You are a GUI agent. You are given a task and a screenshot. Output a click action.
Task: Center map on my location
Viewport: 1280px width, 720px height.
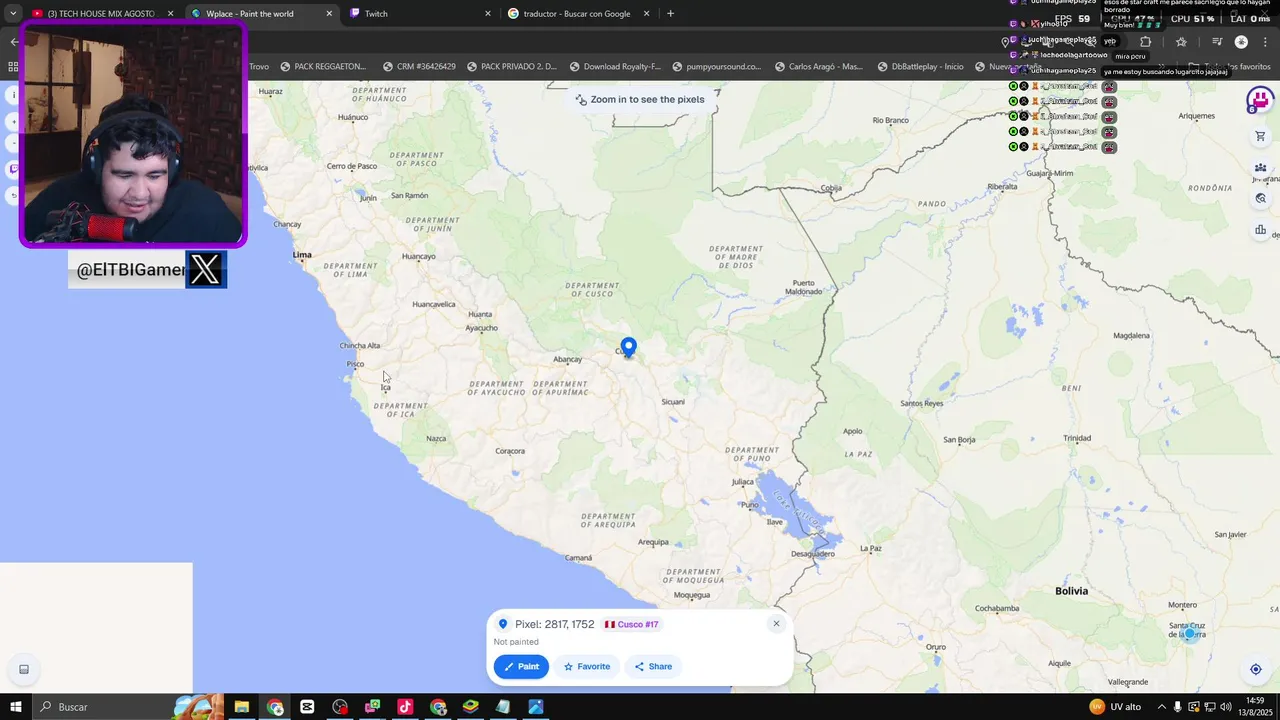coord(1256,669)
